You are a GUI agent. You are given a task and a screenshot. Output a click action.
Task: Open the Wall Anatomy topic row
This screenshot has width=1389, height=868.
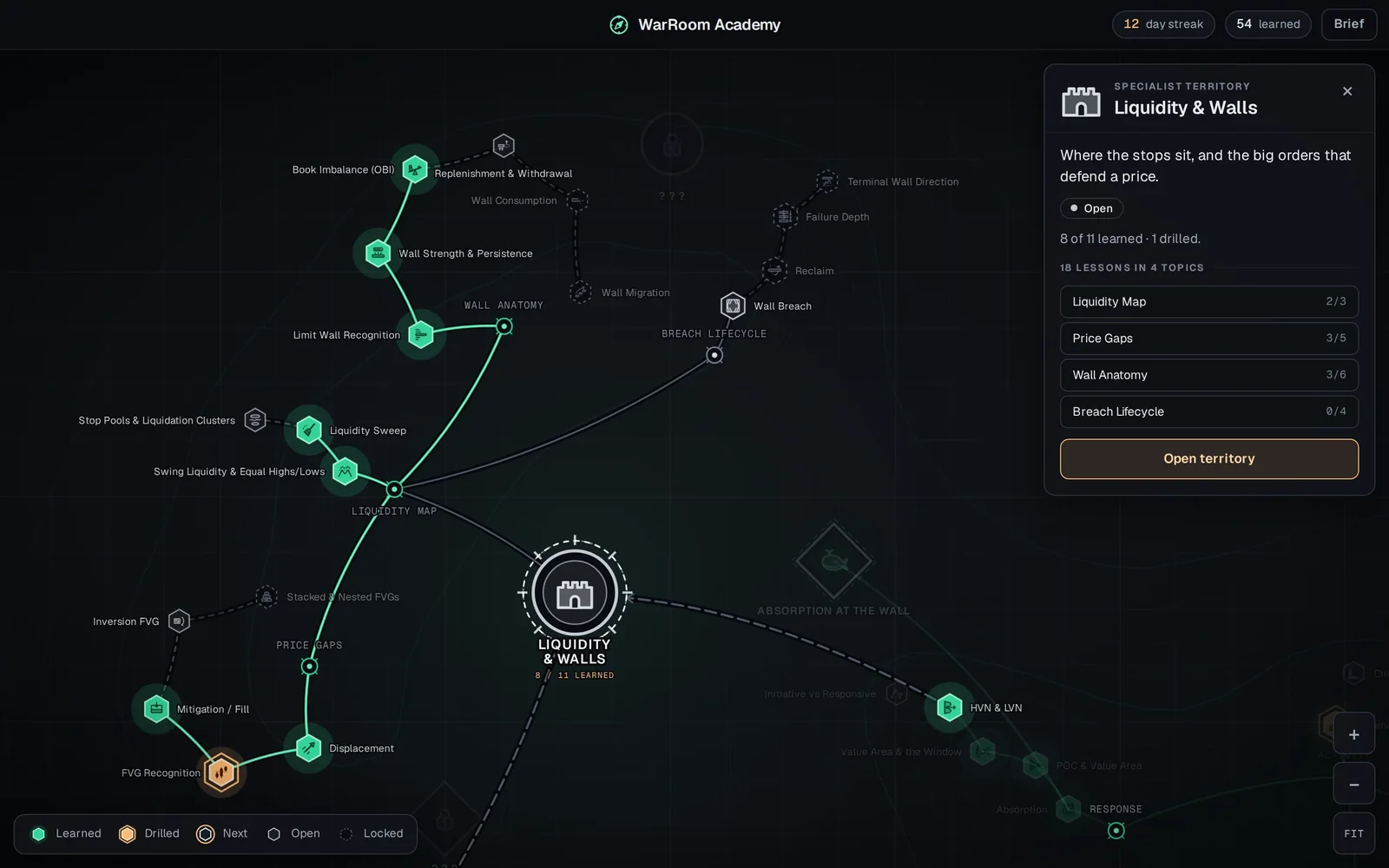point(1209,375)
